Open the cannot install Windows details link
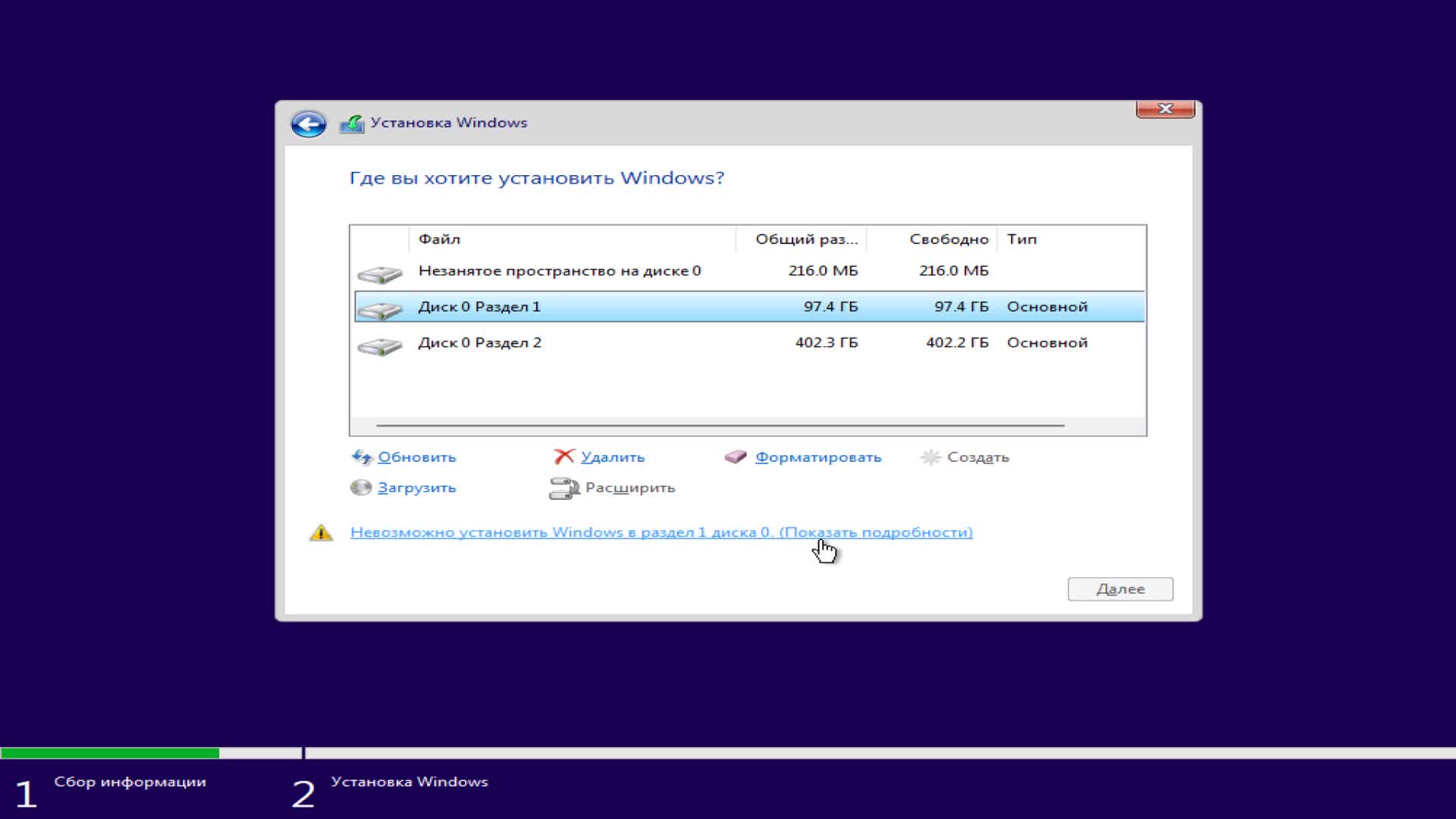 tap(661, 532)
